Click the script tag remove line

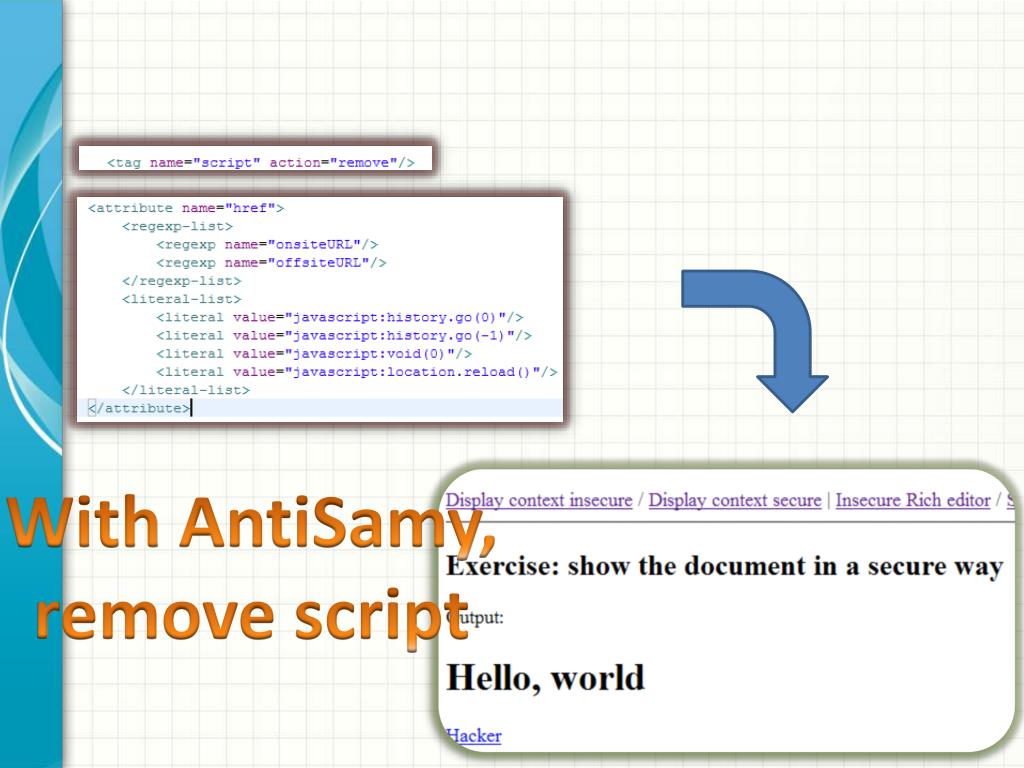[x=261, y=163]
